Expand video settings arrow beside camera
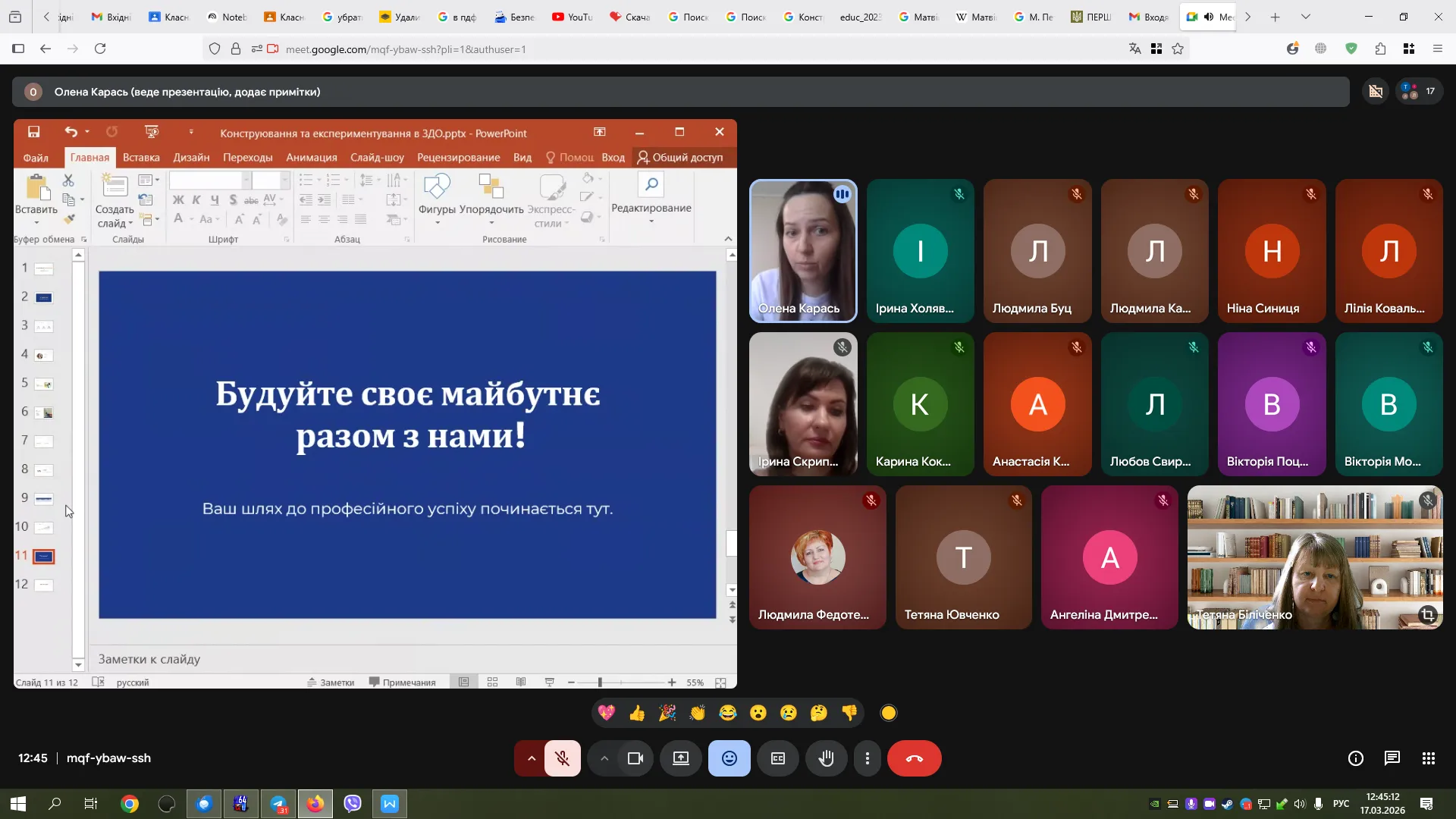The width and height of the screenshot is (1456, 819). pos(604,758)
